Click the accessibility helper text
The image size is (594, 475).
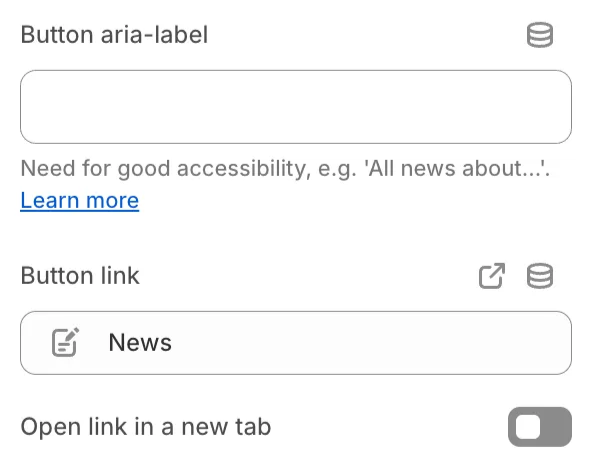[285, 169]
